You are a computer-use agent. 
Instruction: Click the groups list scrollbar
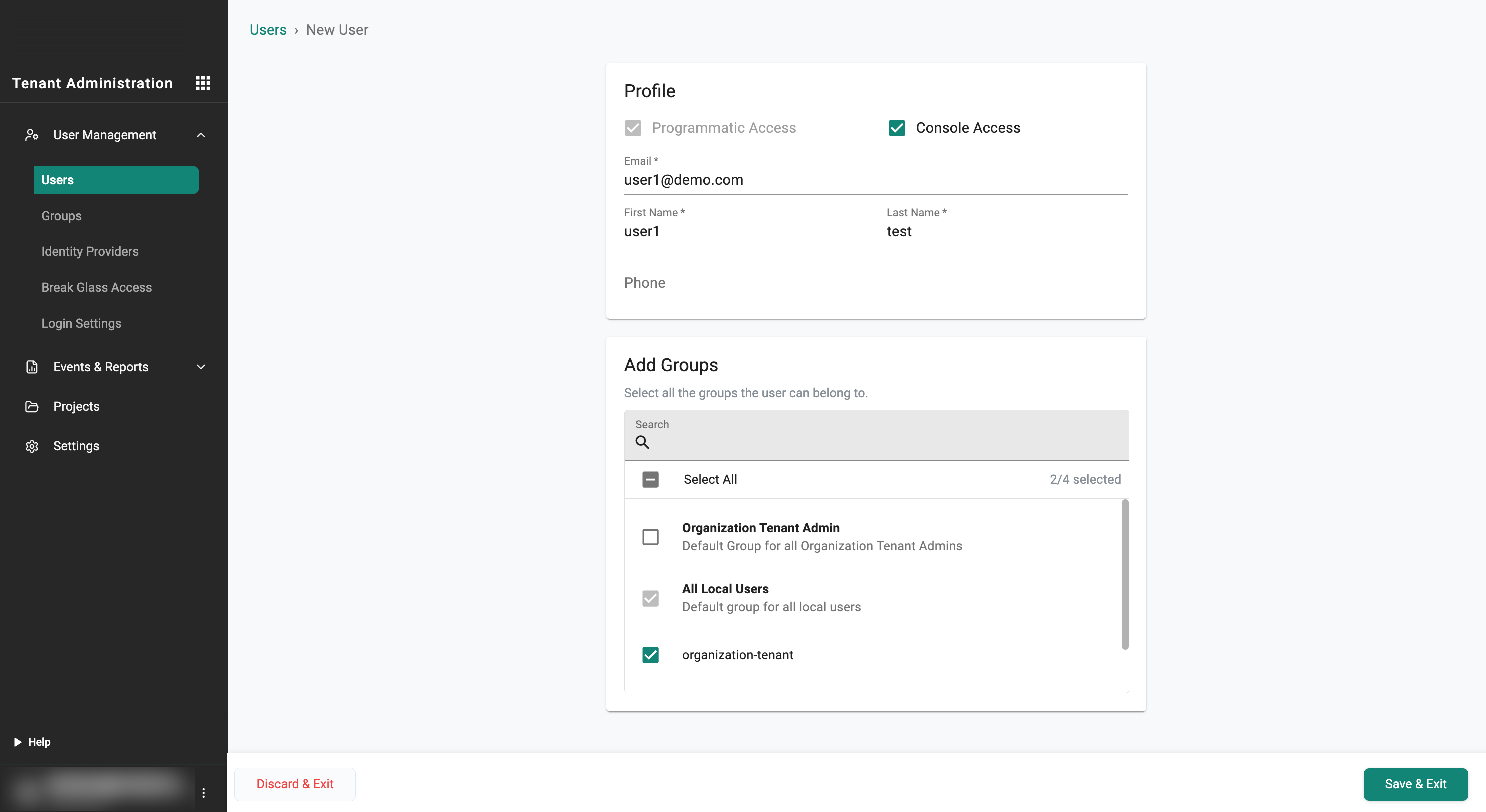tap(1124, 574)
